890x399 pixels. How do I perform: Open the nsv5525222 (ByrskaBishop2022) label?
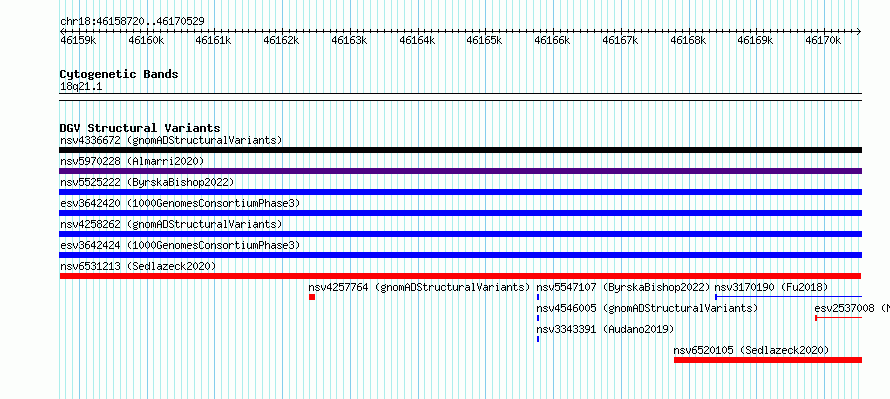coord(147,182)
